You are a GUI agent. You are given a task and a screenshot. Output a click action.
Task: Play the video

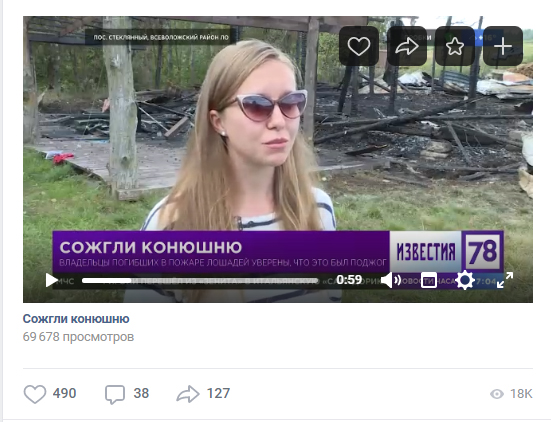[x=52, y=280]
